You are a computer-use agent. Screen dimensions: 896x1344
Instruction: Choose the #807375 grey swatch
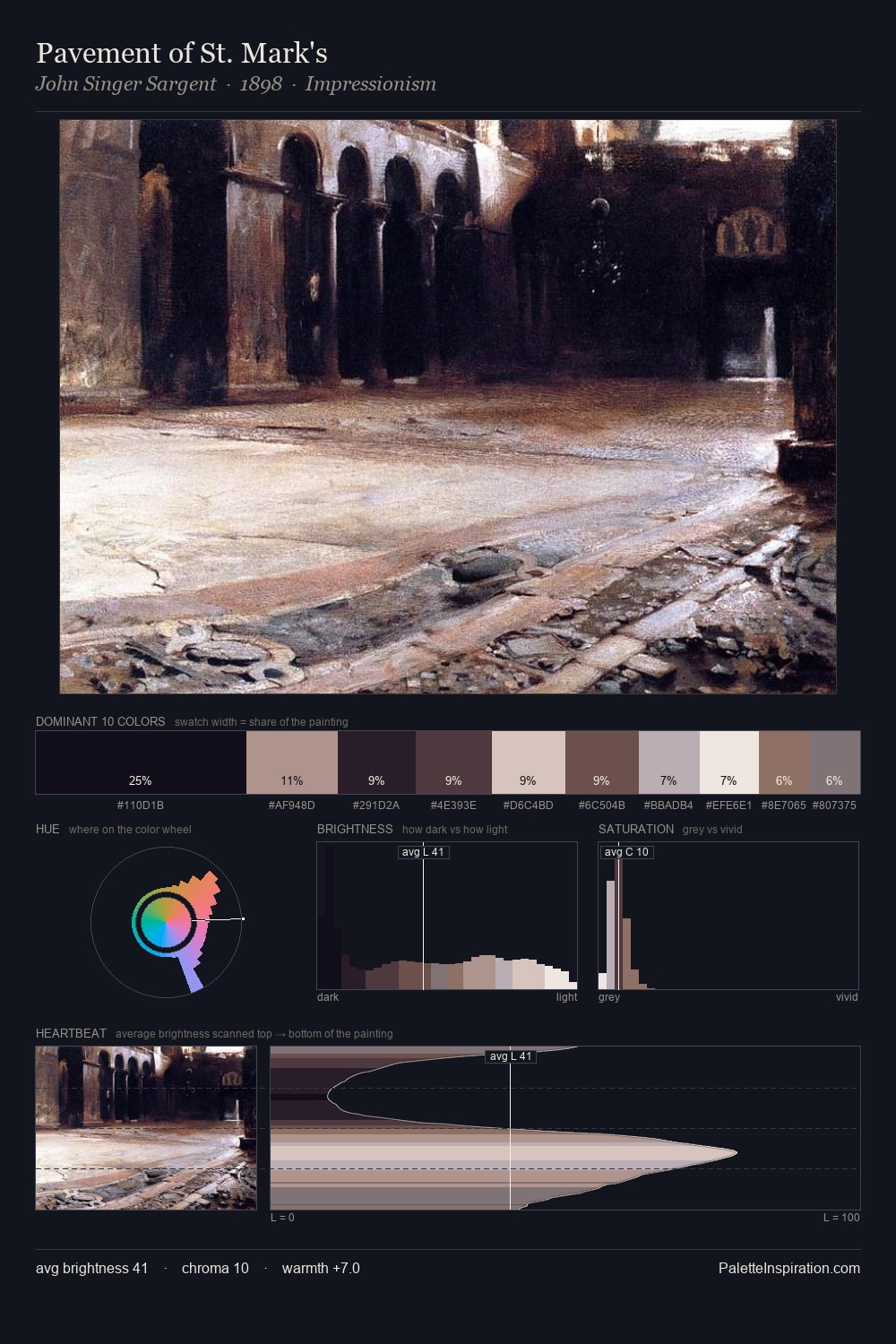[x=834, y=762]
